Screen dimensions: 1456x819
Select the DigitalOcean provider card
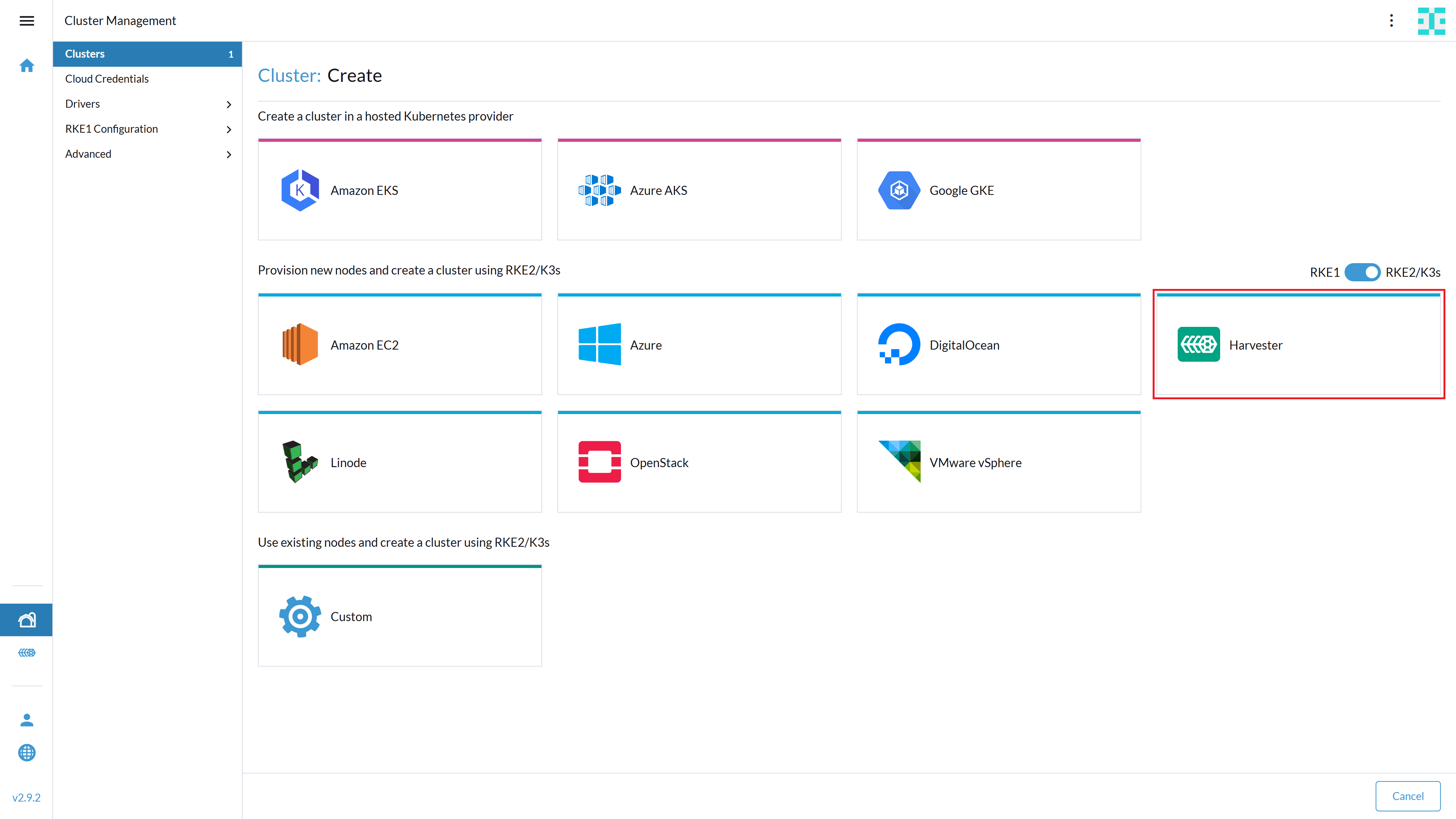click(x=998, y=345)
